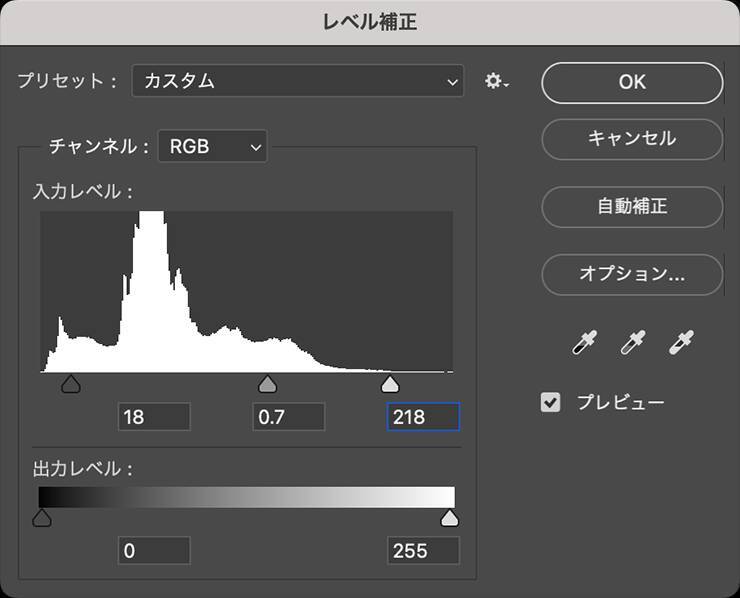Click the OK button
This screenshot has height=598, width=740.
632,82
